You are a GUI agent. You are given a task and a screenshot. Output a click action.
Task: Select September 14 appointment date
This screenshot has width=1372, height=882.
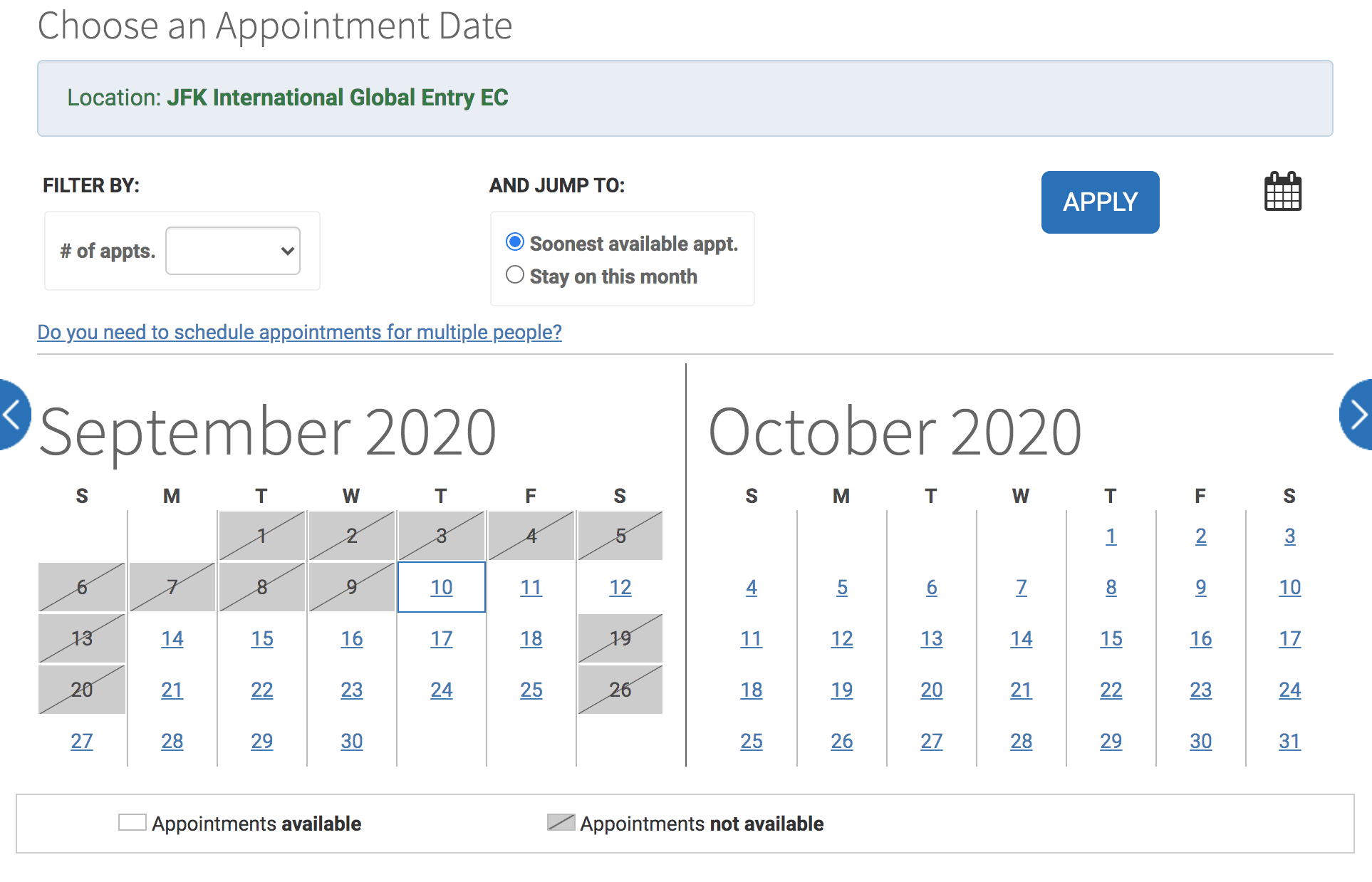pyautogui.click(x=172, y=638)
